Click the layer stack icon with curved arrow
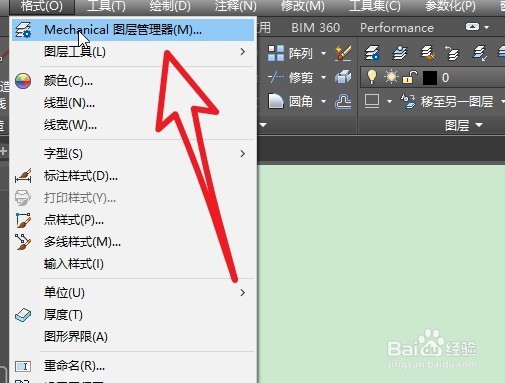Screen dimensions: 505x383 coord(452,53)
